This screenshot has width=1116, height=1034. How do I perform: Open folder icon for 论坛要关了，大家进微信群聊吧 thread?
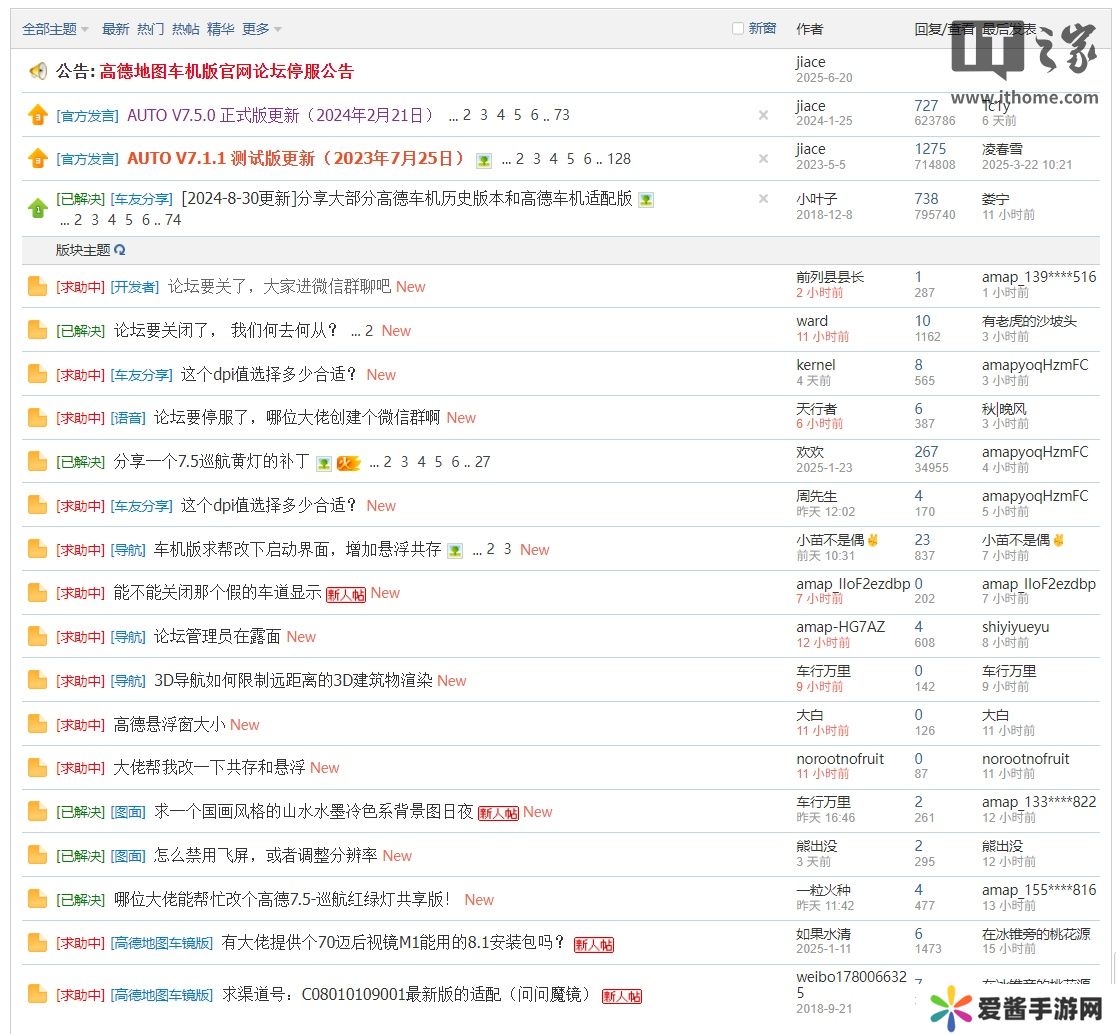pos(38,287)
